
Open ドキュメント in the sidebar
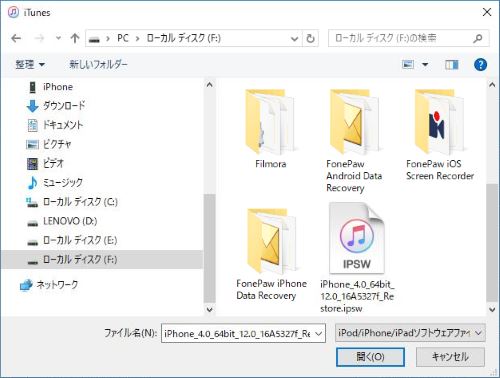click(x=63, y=125)
